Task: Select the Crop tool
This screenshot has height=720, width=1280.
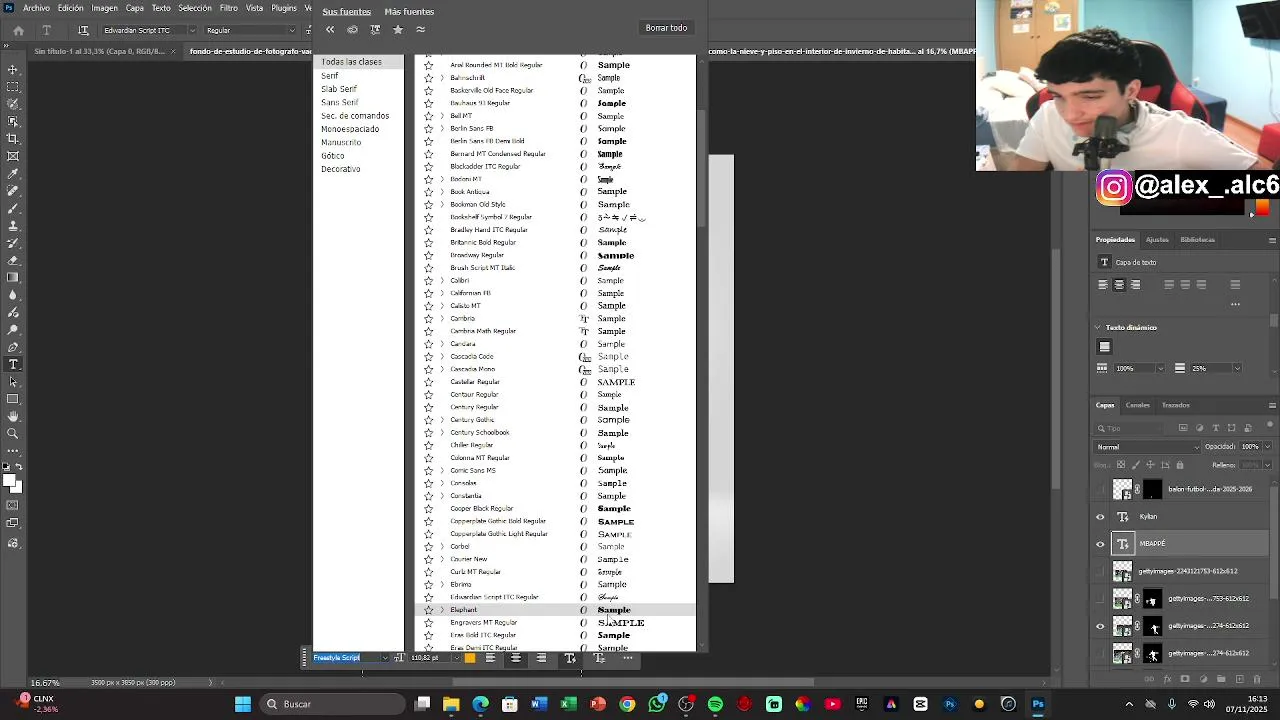Action: (13, 138)
